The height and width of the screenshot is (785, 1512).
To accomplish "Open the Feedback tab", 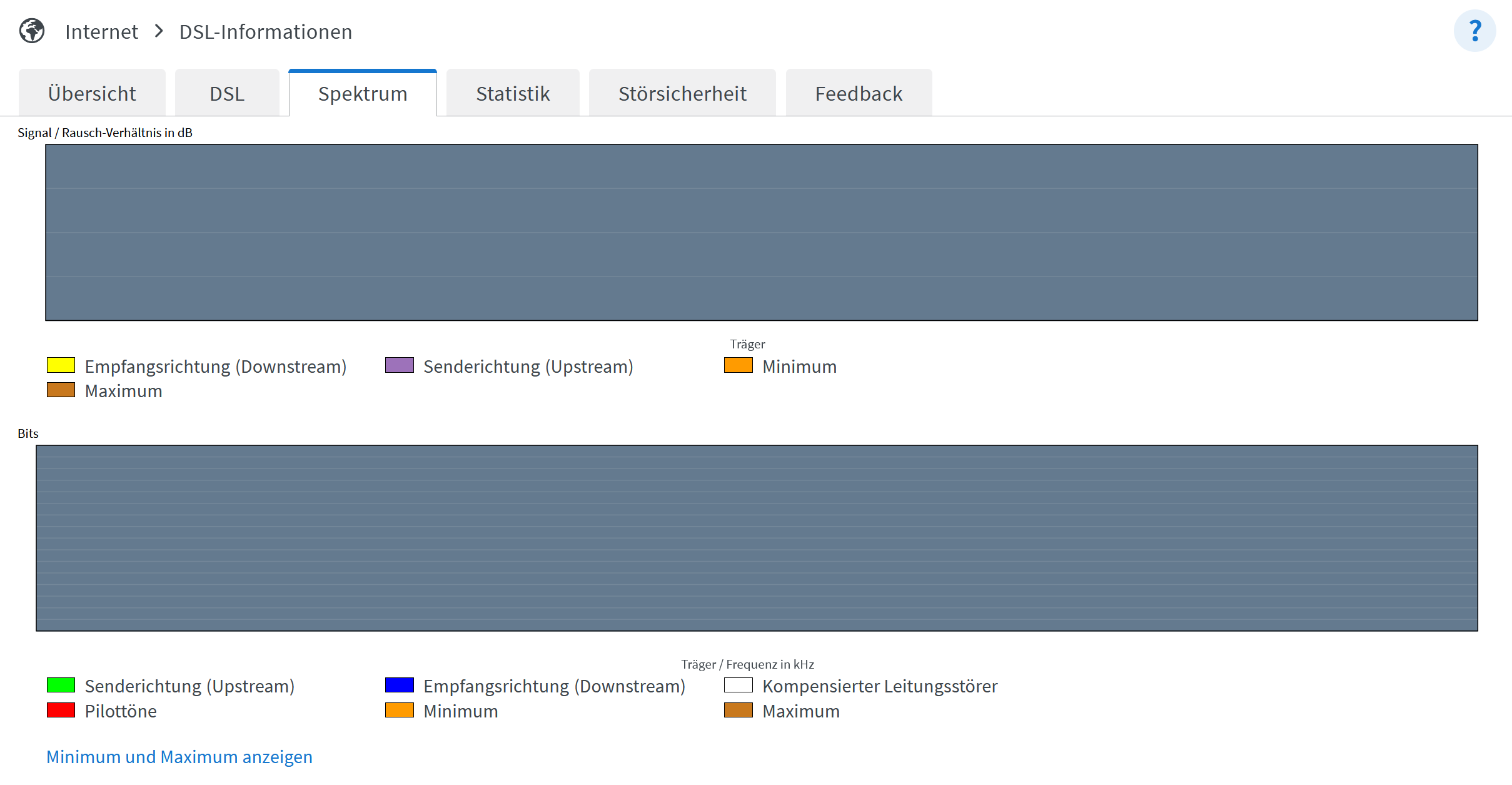I will 859,94.
